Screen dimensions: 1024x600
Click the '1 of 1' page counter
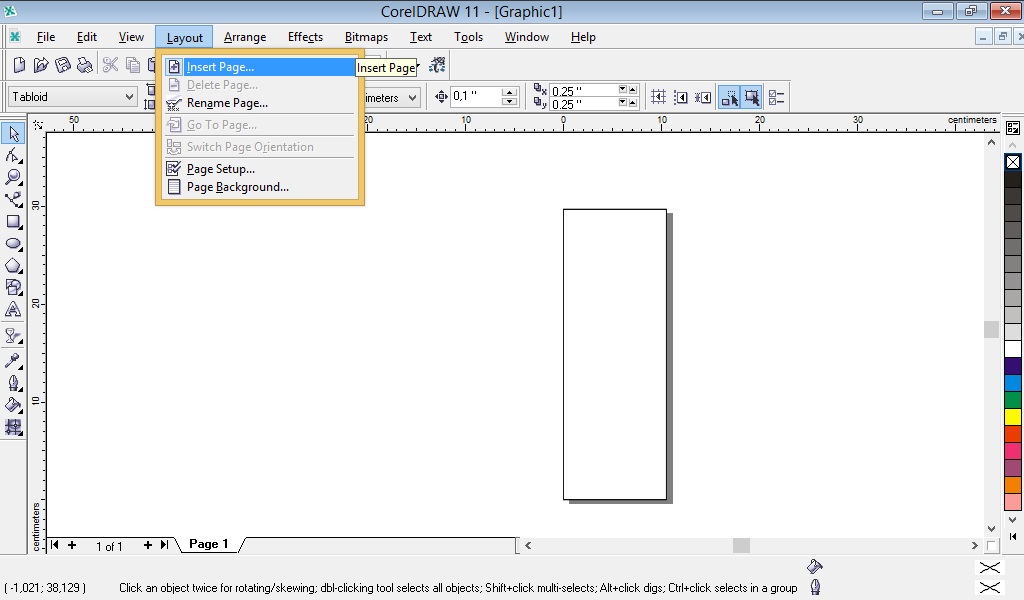point(109,546)
